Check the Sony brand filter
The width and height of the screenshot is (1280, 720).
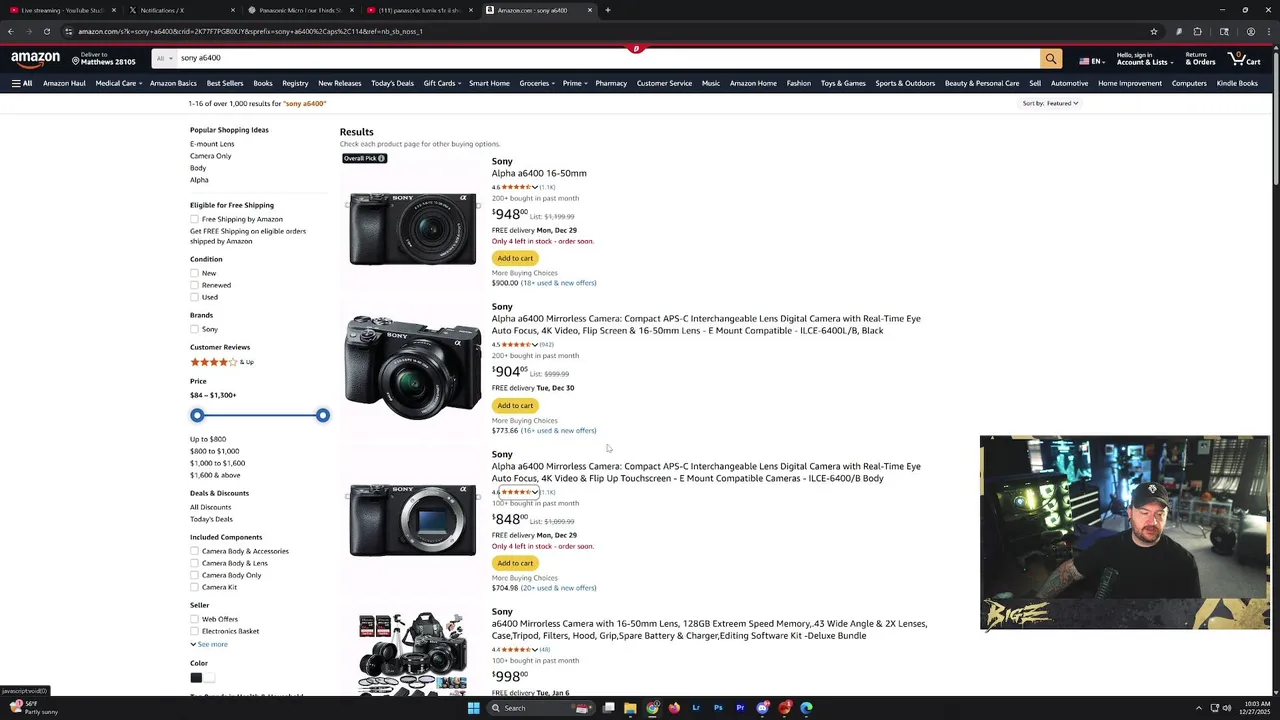194,329
